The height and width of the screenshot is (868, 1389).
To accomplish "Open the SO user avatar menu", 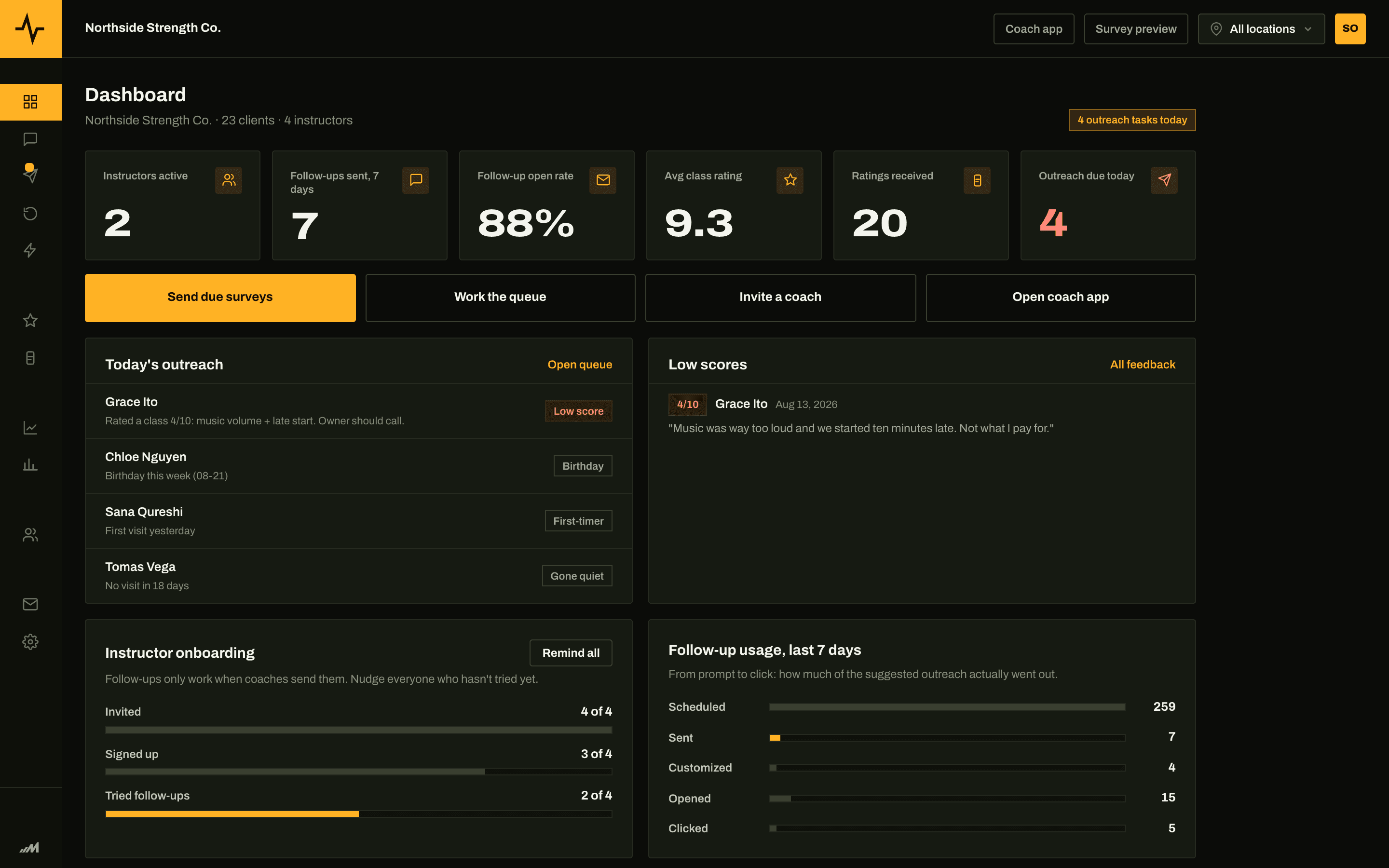I will [x=1350, y=29].
